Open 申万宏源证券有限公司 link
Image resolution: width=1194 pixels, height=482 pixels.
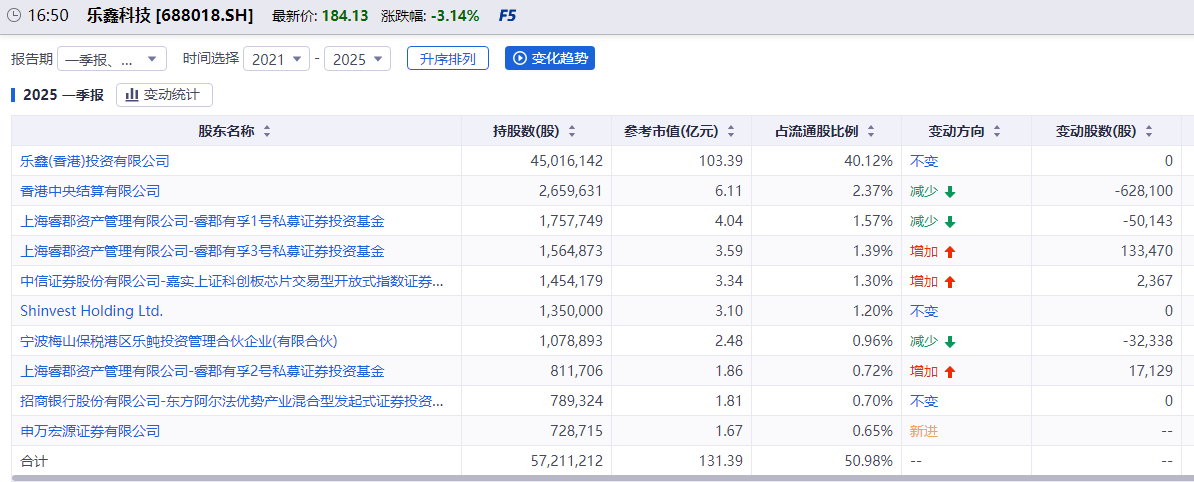coord(90,432)
